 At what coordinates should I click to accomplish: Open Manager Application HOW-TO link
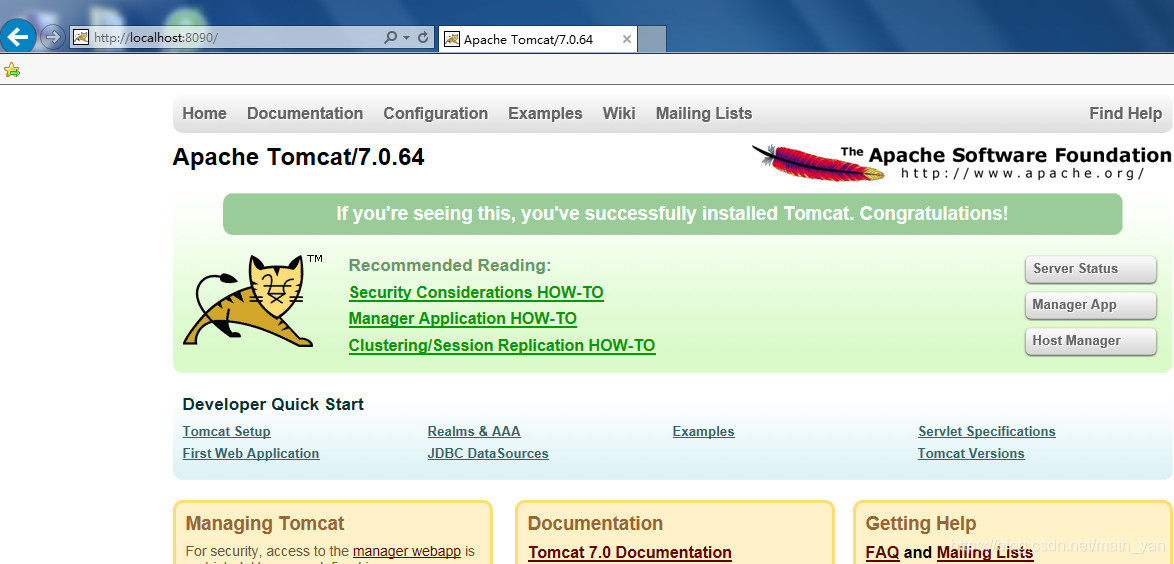[x=463, y=319]
